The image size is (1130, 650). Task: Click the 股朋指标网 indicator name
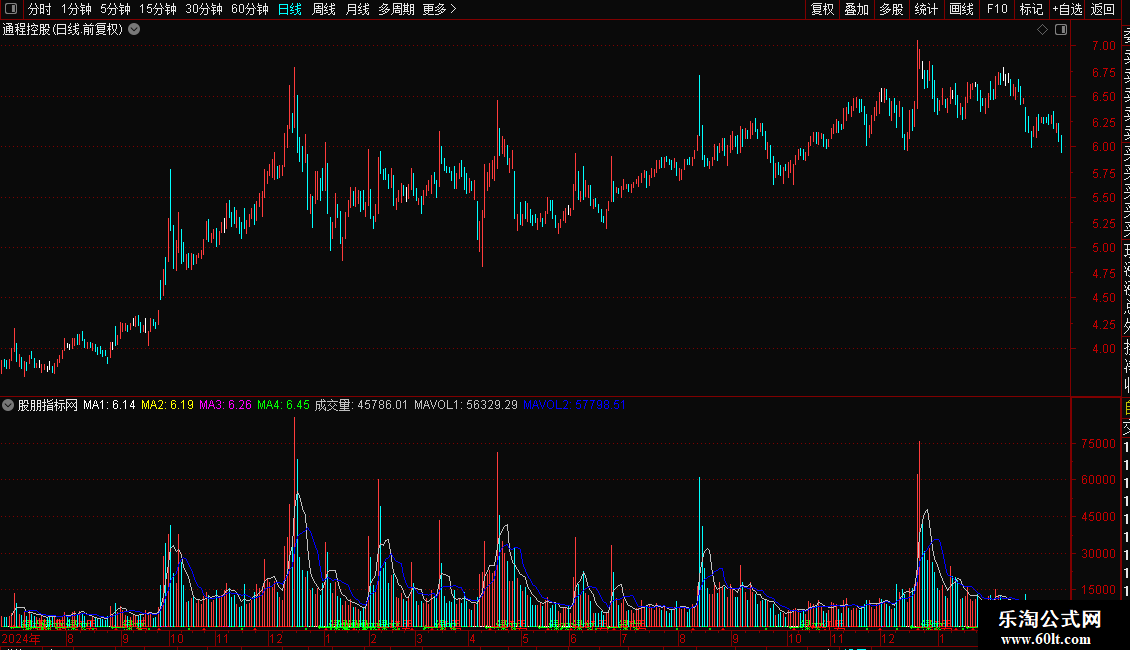(48, 405)
